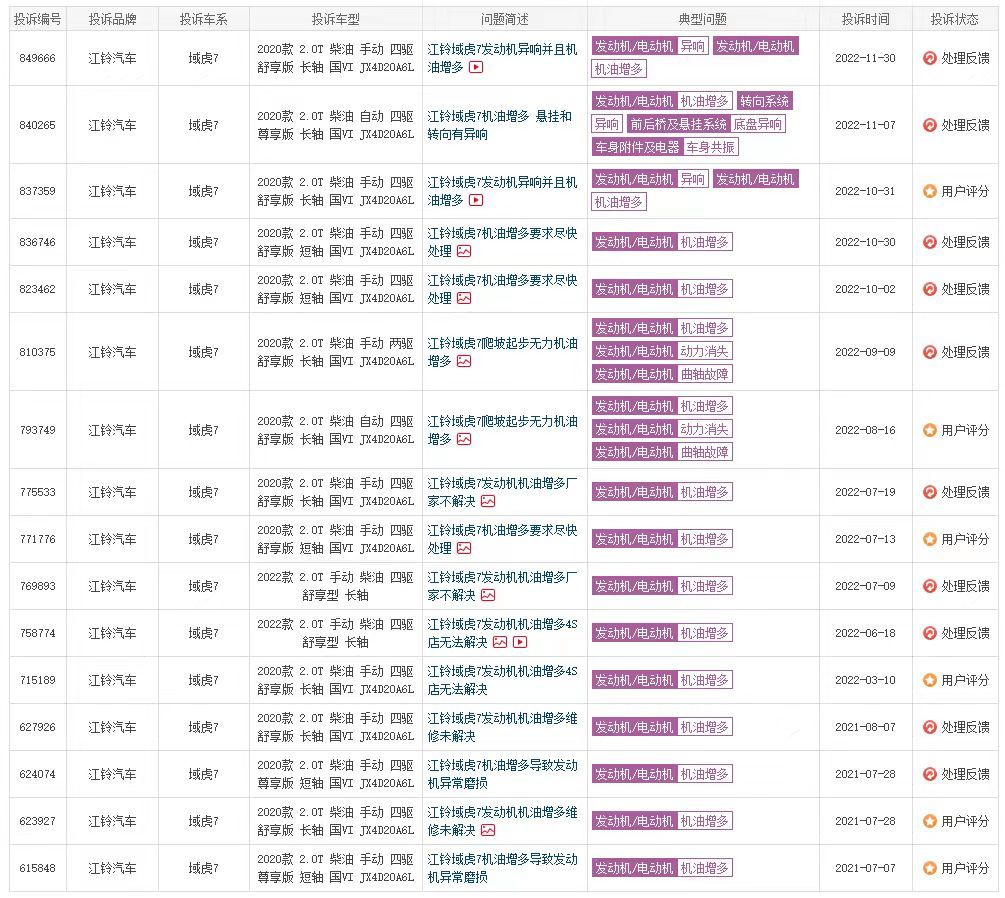Select complaint number 769893
The width and height of the screenshot is (1005, 898).
(38, 586)
